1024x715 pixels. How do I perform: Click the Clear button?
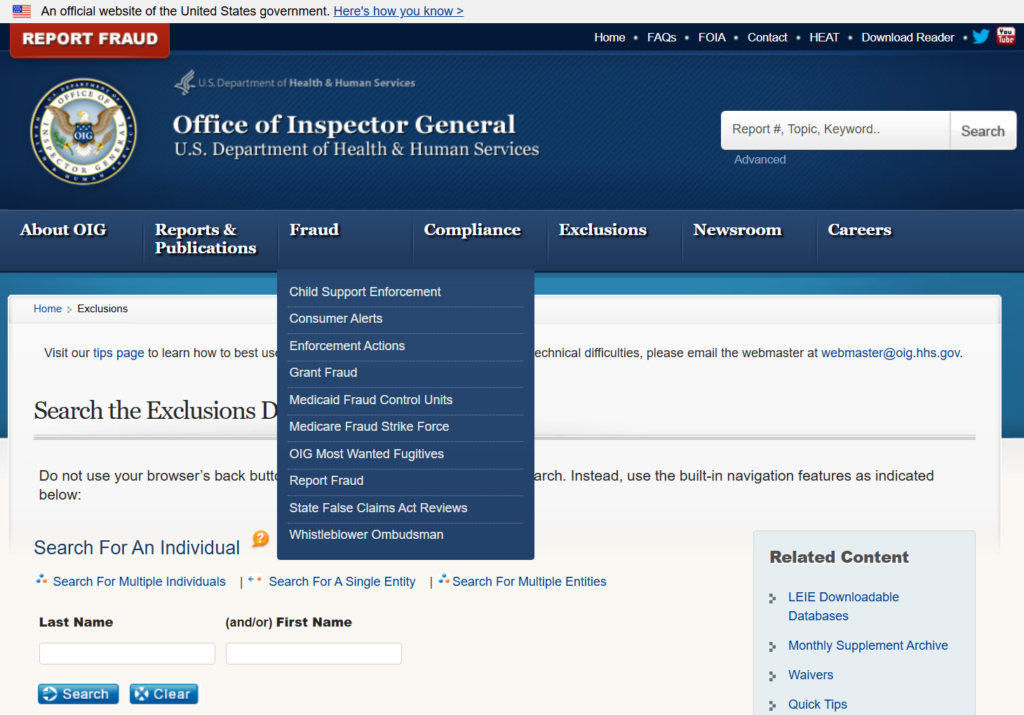tap(164, 694)
